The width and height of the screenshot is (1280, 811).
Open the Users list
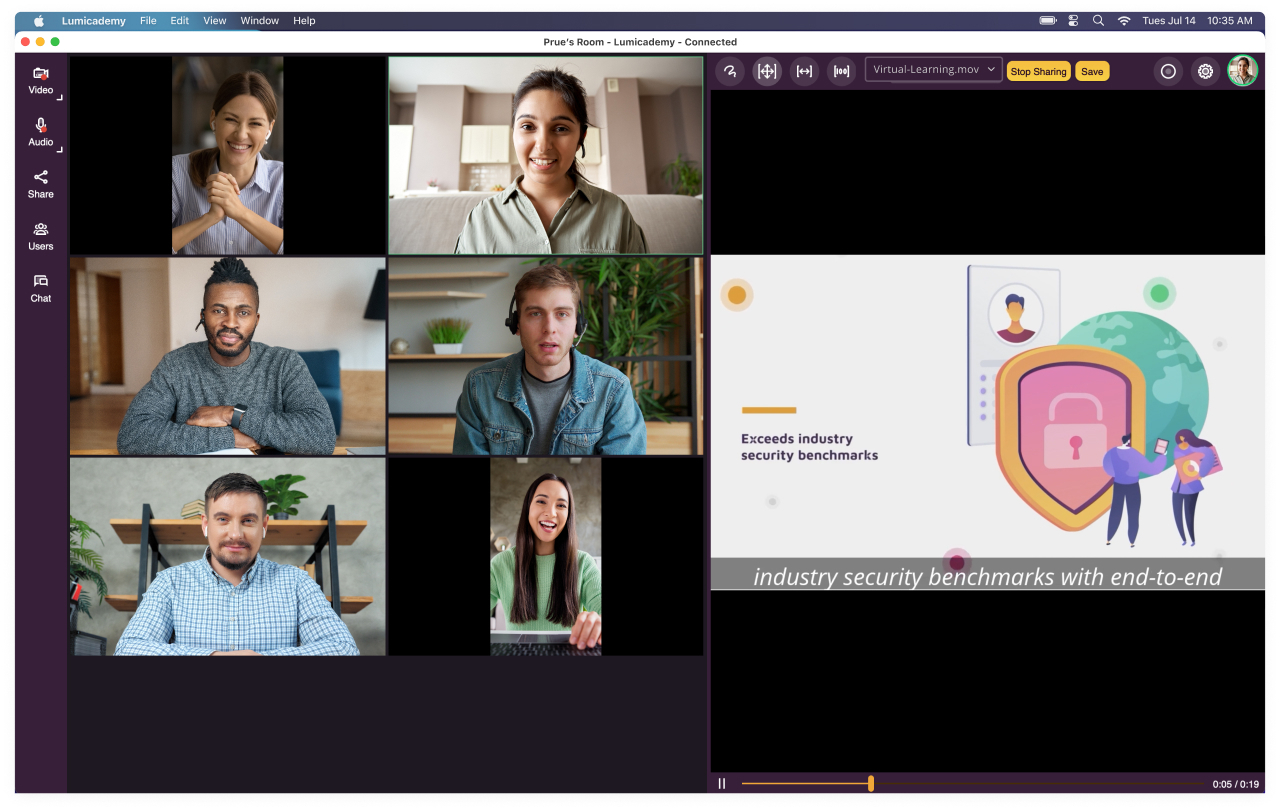[41, 236]
